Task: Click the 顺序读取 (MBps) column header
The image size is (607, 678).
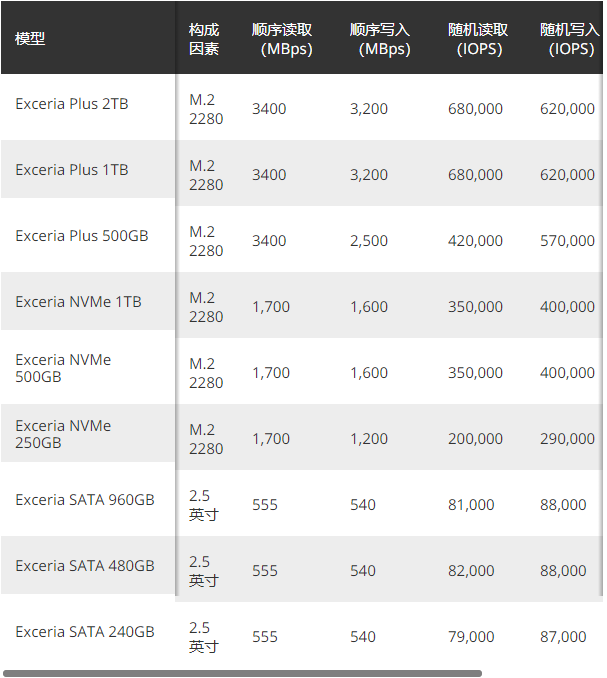Action: pyautogui.click(x=281, y=39)
